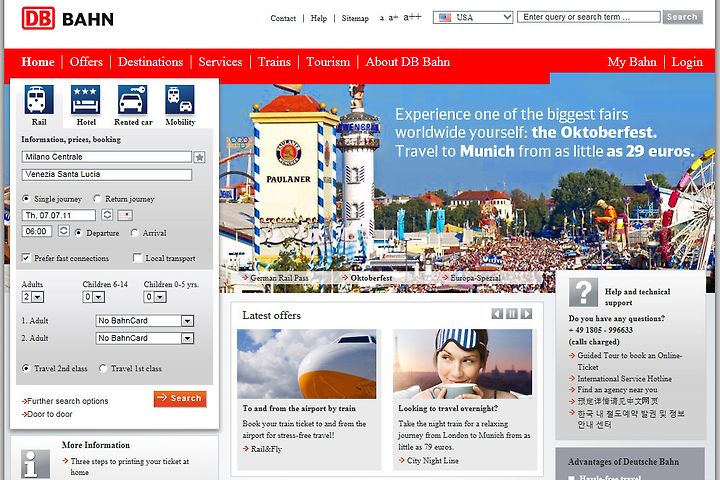The height and width of the screenshot is (480, 720).
Task: Click the airplane offer thumbnail
Action: (x=307, y=363)
